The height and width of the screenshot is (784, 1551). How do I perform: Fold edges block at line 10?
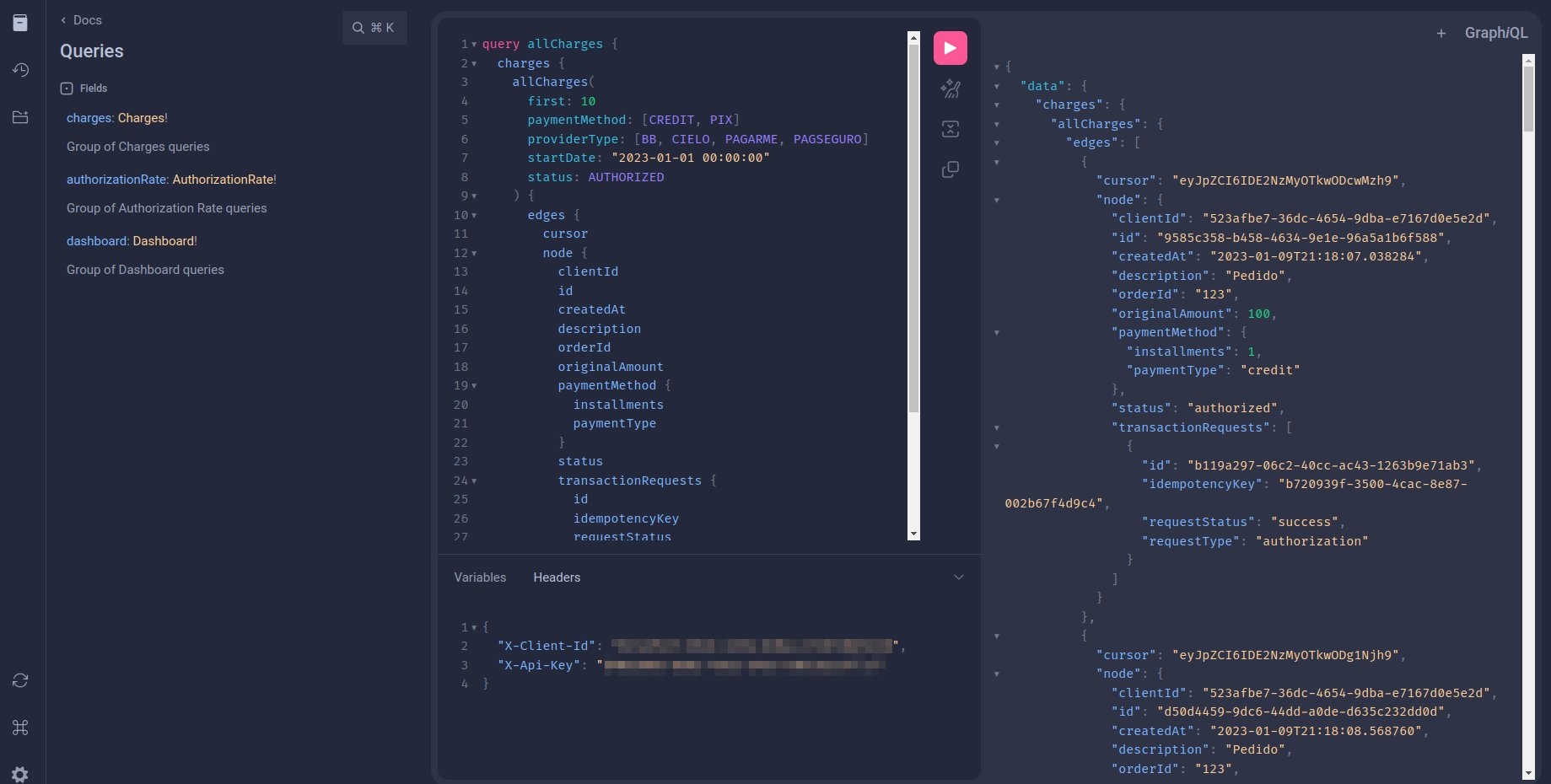474,216
